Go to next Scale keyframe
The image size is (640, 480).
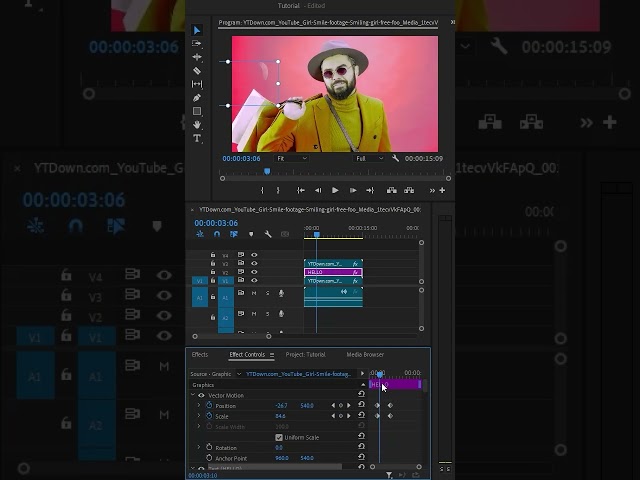pyautogui.click(x=349, y=416)
